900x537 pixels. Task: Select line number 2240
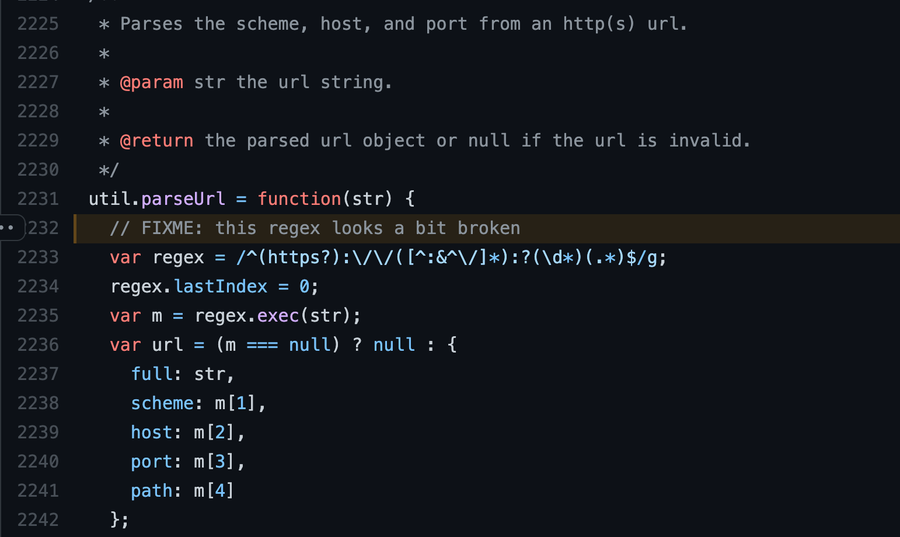click(x=38, y=462)
